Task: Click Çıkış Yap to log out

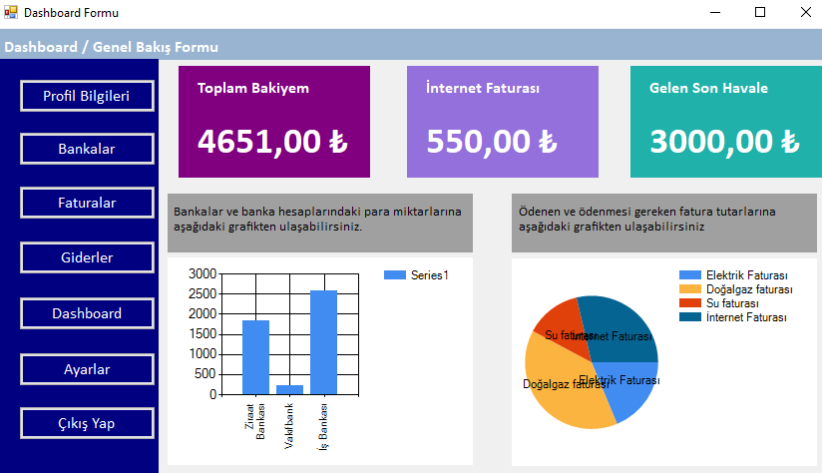Action: pyautogui.click(x=87, y=423)
